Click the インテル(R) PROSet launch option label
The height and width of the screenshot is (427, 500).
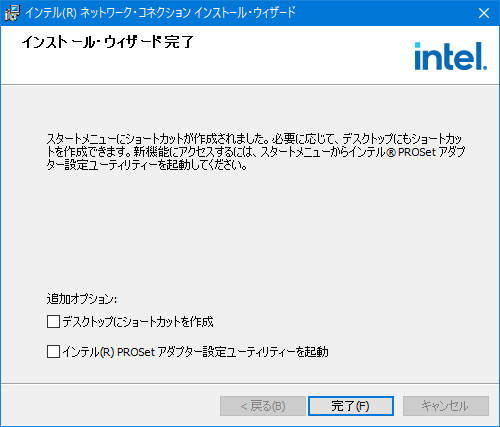[x=195, y=352]
